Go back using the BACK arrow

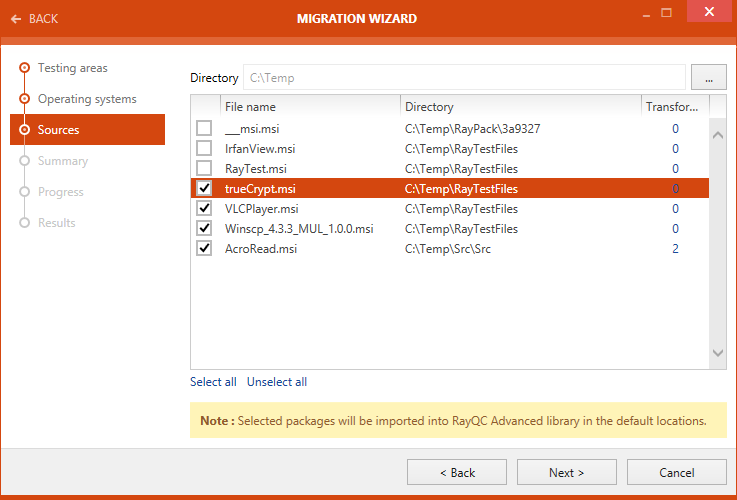coord(16,19)
